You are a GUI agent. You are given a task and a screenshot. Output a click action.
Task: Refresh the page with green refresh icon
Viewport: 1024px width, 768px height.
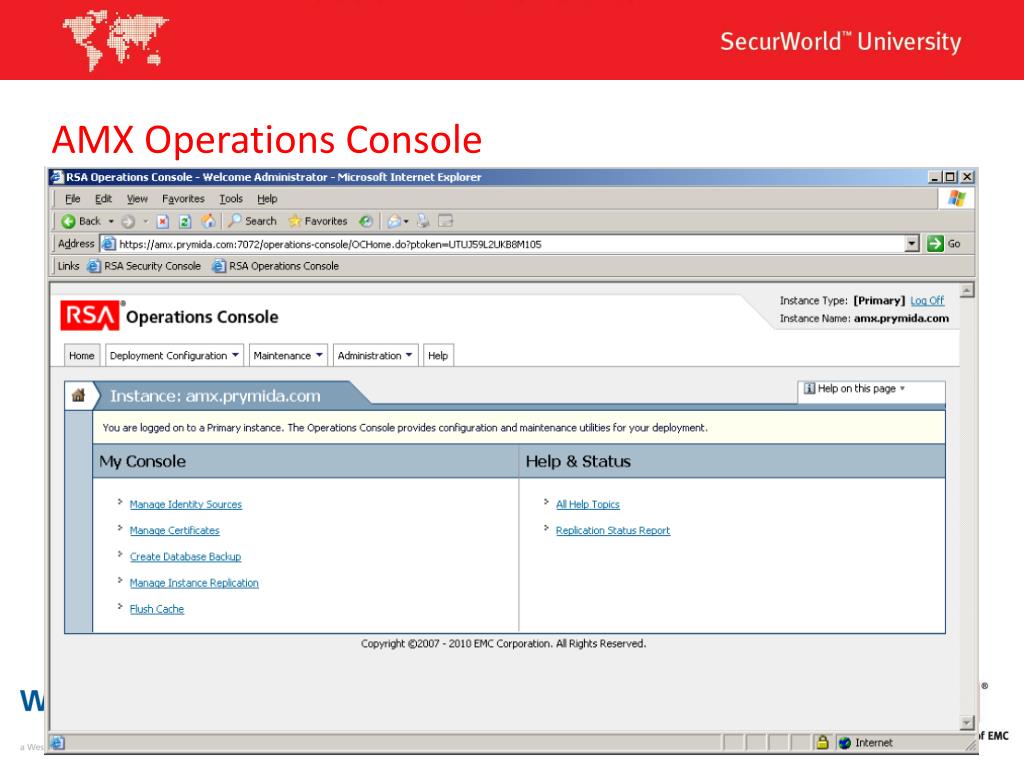point(185,221)
